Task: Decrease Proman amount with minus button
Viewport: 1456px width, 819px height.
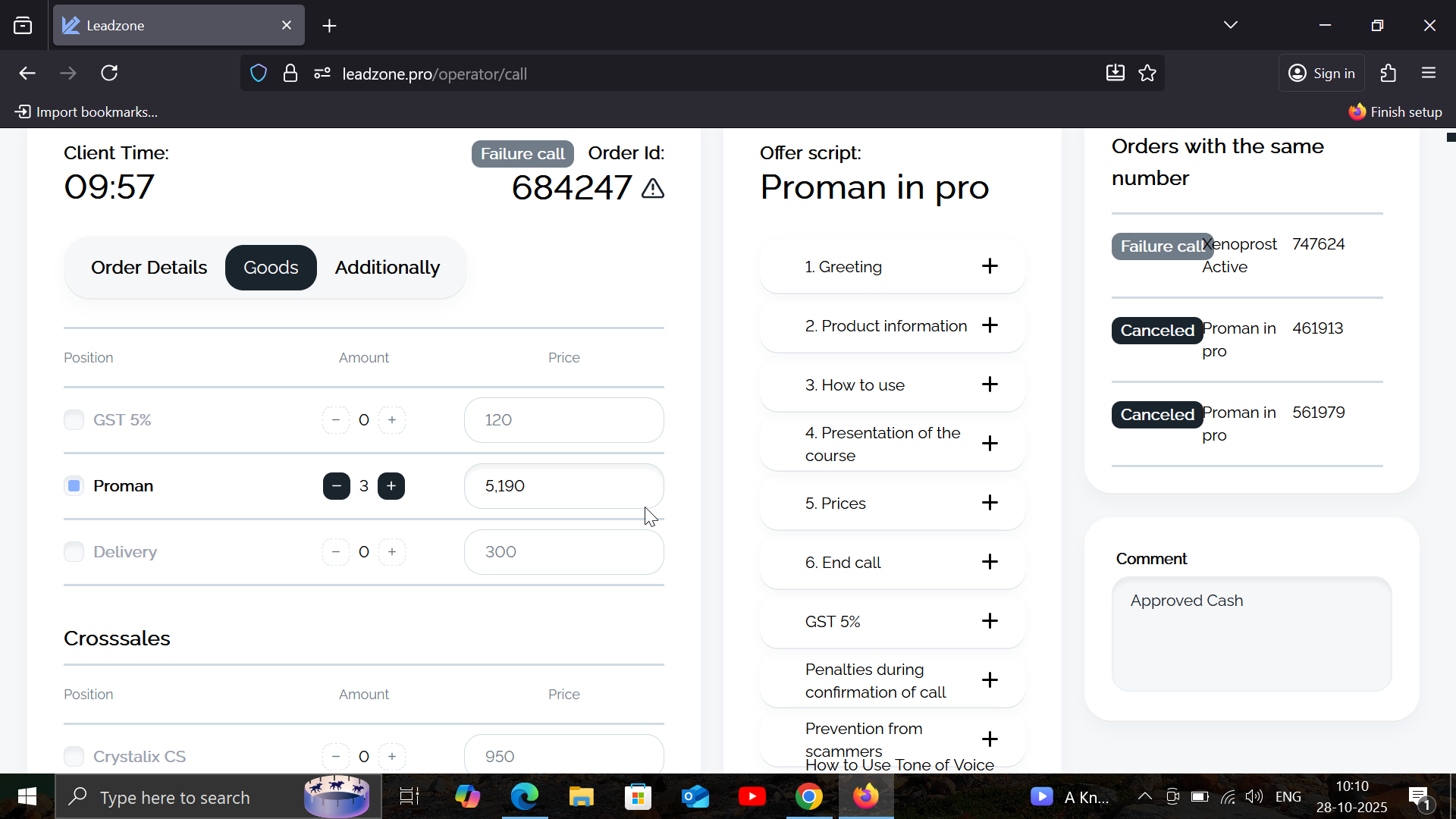Action: (x=336, y=486)
